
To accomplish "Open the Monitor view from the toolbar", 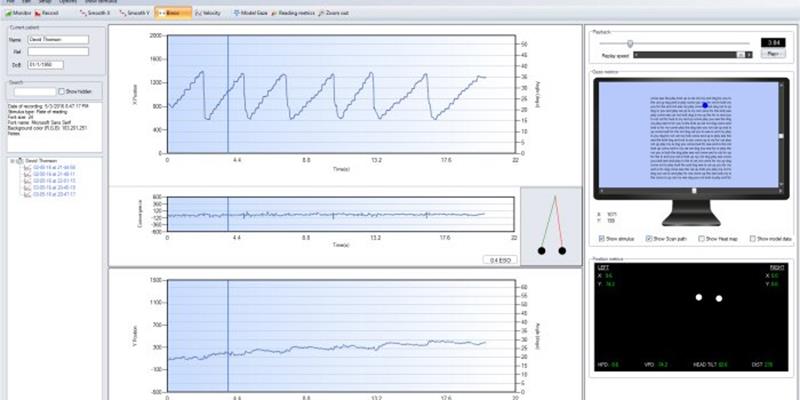I will click(x=18, y=13).
